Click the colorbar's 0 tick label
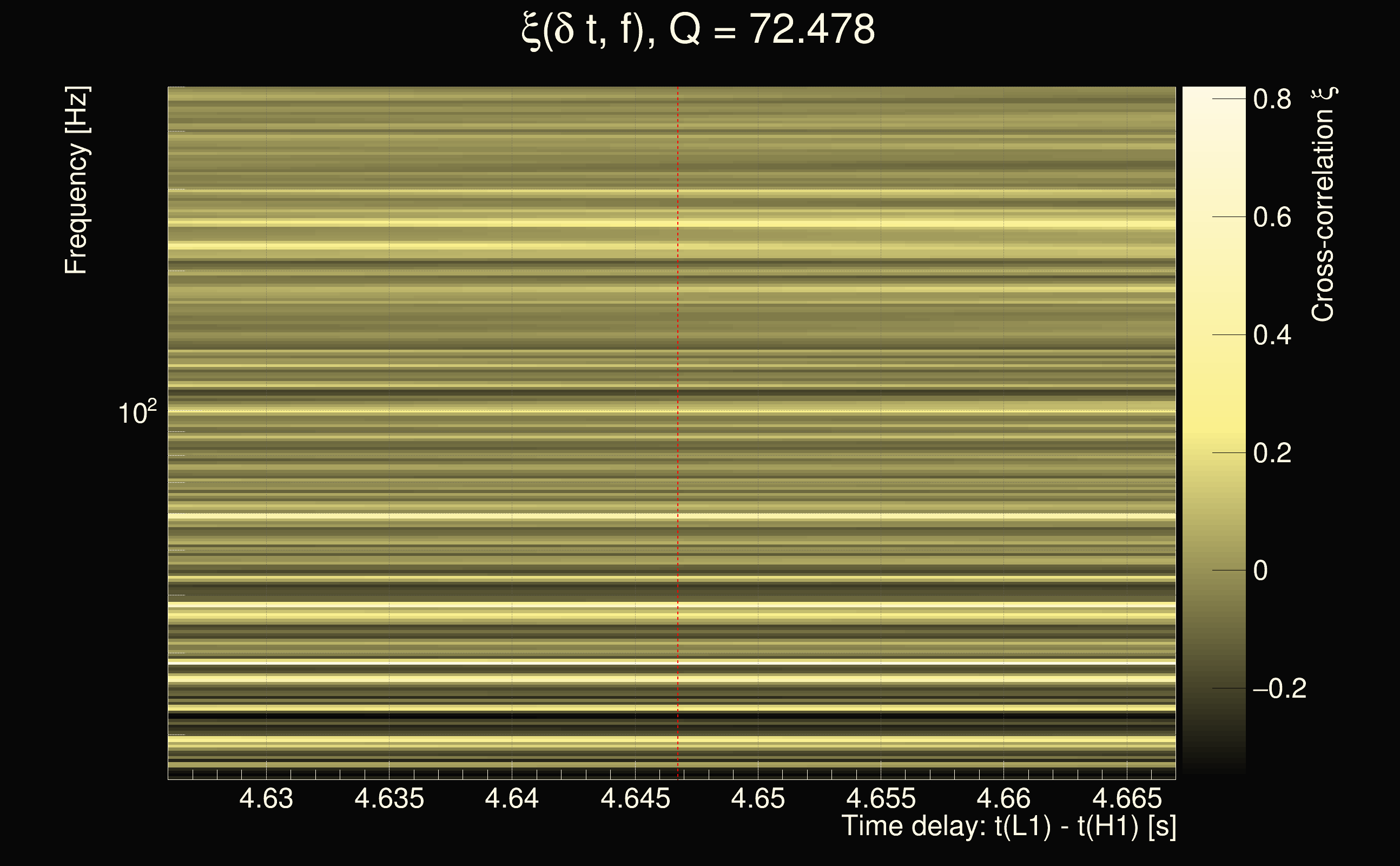This screenshot has height=866, width=1400. 1260,571
